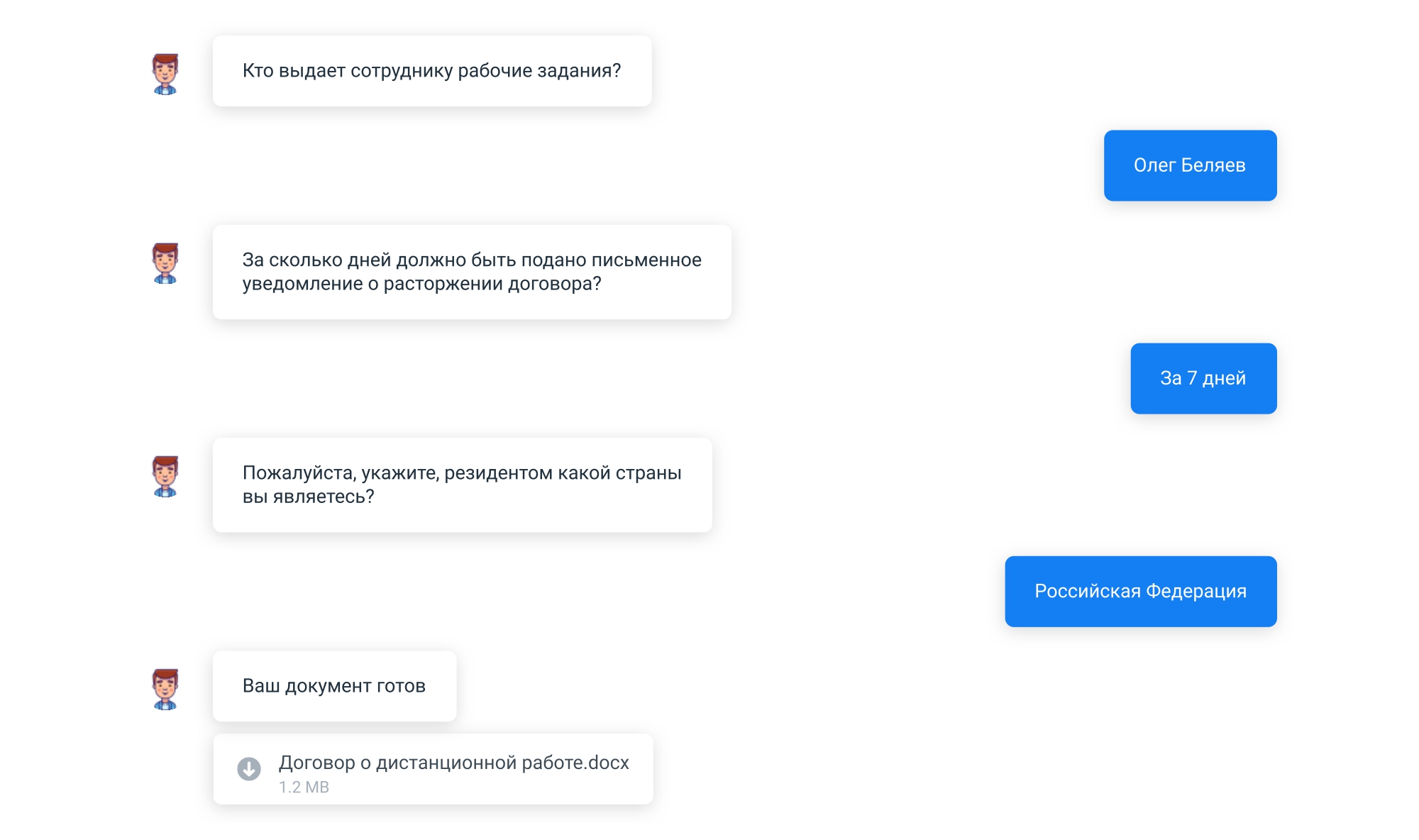
Task: Open 'Договор о дистанционной работе.docx' file link
Action: (x=453, y=763)
